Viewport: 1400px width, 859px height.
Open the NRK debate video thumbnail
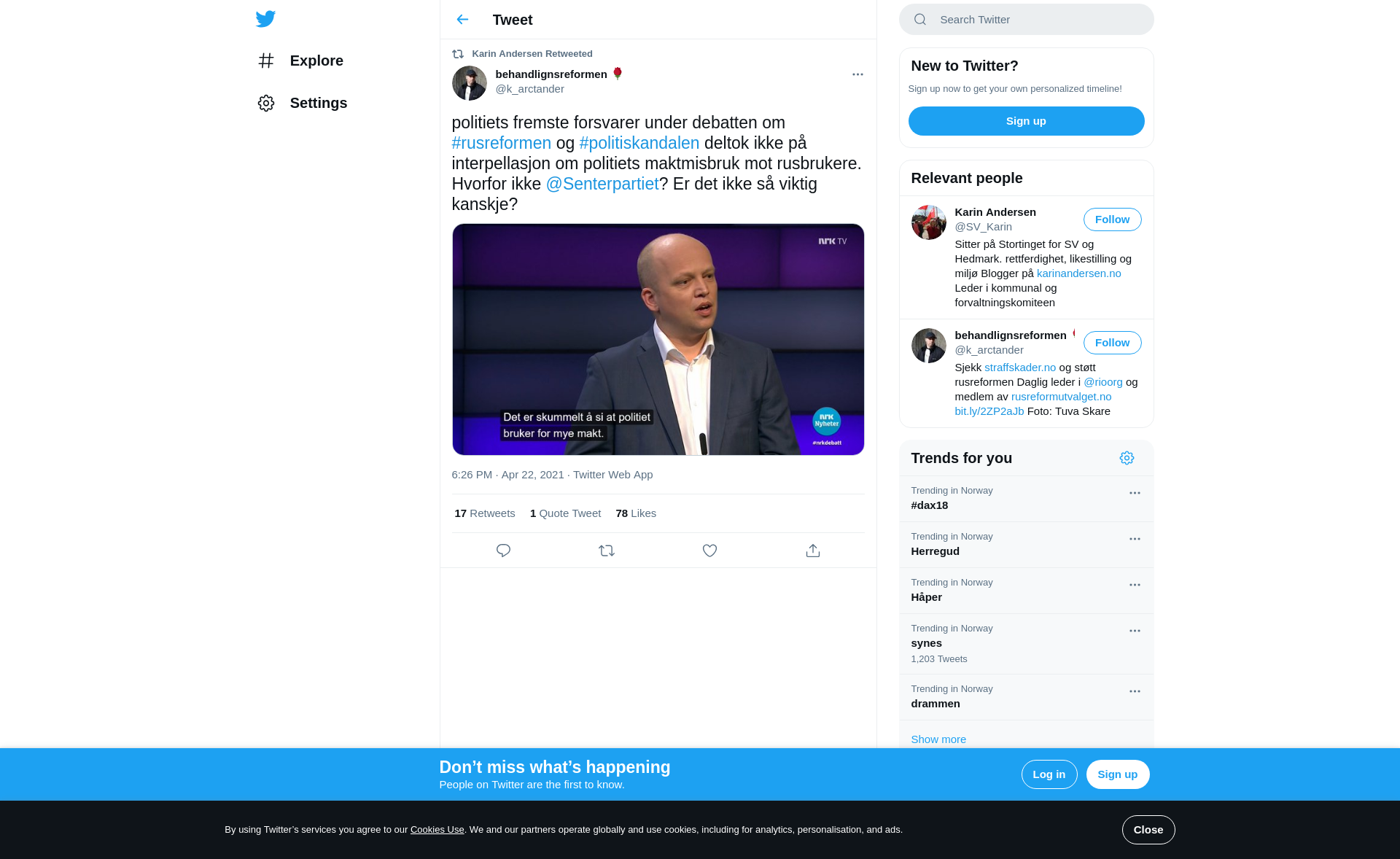click(x=658, y=339)
